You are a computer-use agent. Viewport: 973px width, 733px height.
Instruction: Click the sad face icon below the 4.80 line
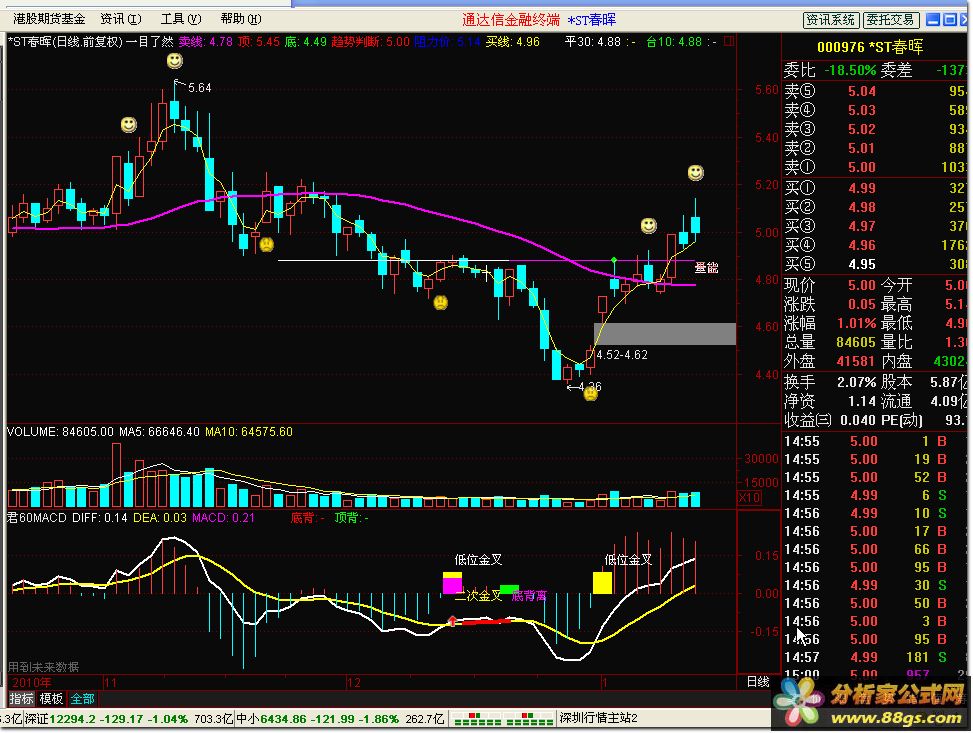pyautogui.click(x=441, y=302)
